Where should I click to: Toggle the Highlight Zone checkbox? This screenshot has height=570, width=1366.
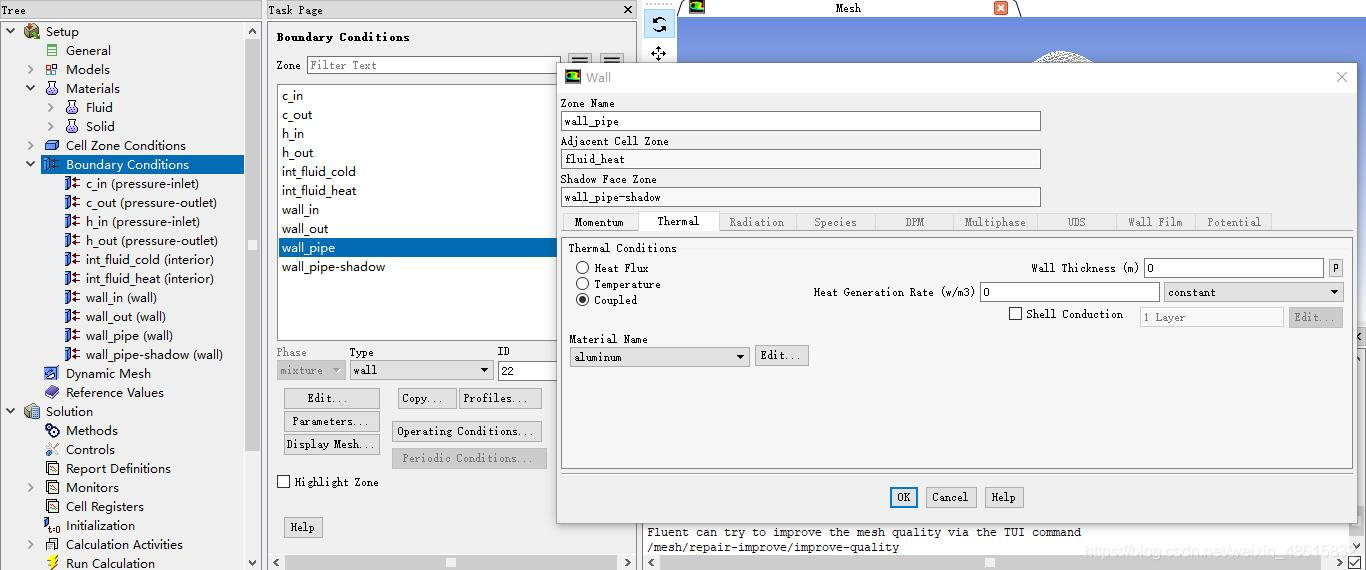pyautogui.click(x=284, y=482)
